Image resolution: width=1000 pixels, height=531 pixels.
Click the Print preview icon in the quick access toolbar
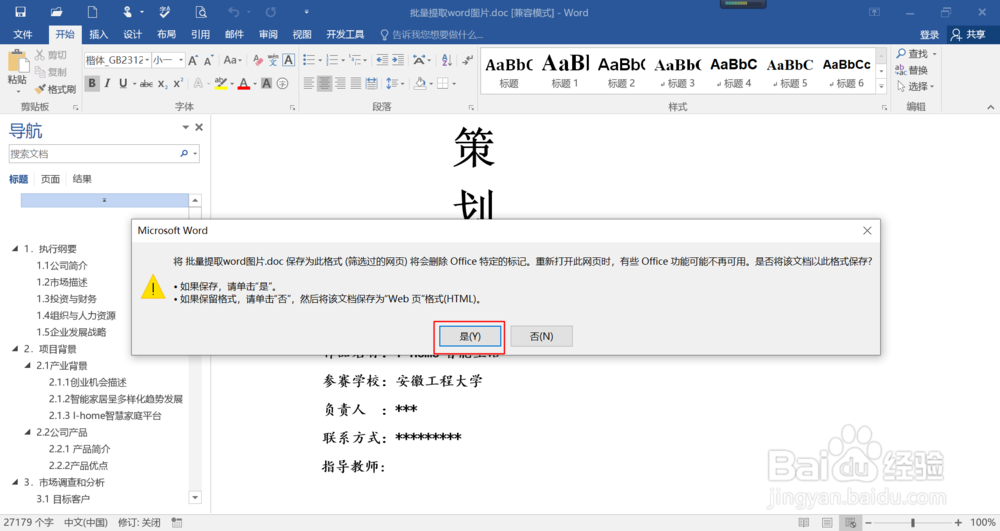tap(201, 12)
